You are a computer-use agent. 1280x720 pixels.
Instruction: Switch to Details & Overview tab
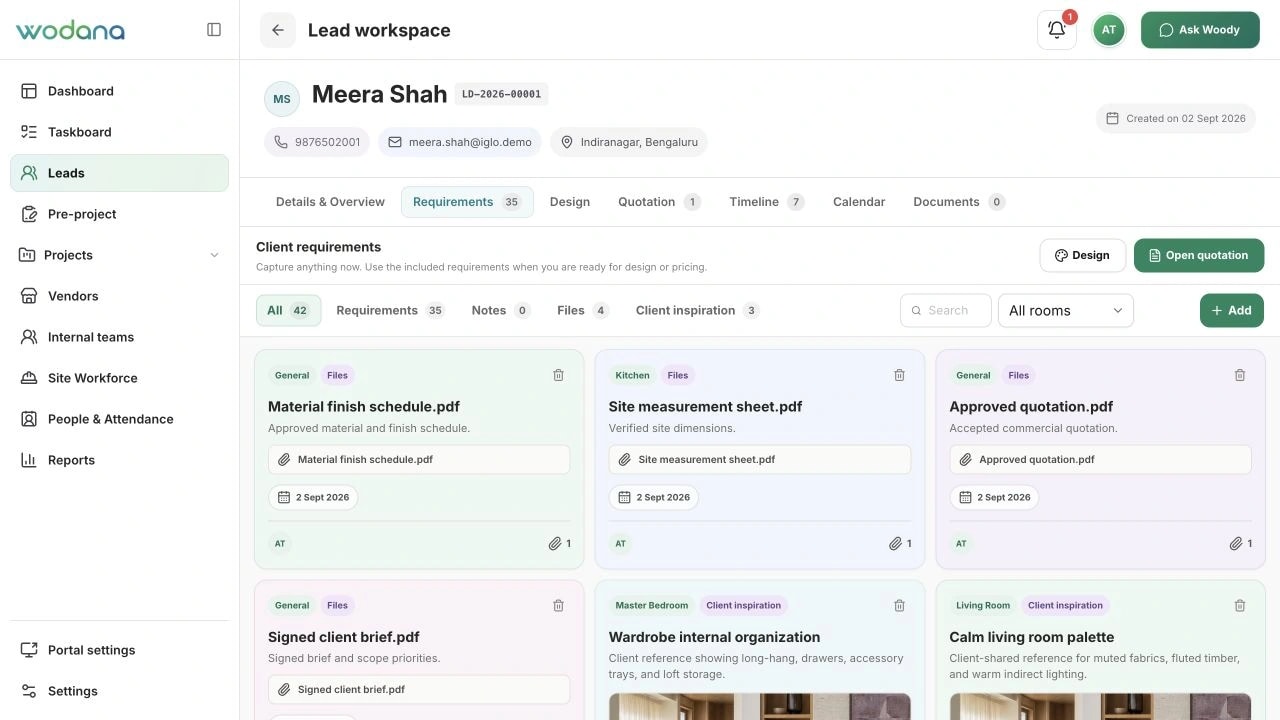coord(330,202)
